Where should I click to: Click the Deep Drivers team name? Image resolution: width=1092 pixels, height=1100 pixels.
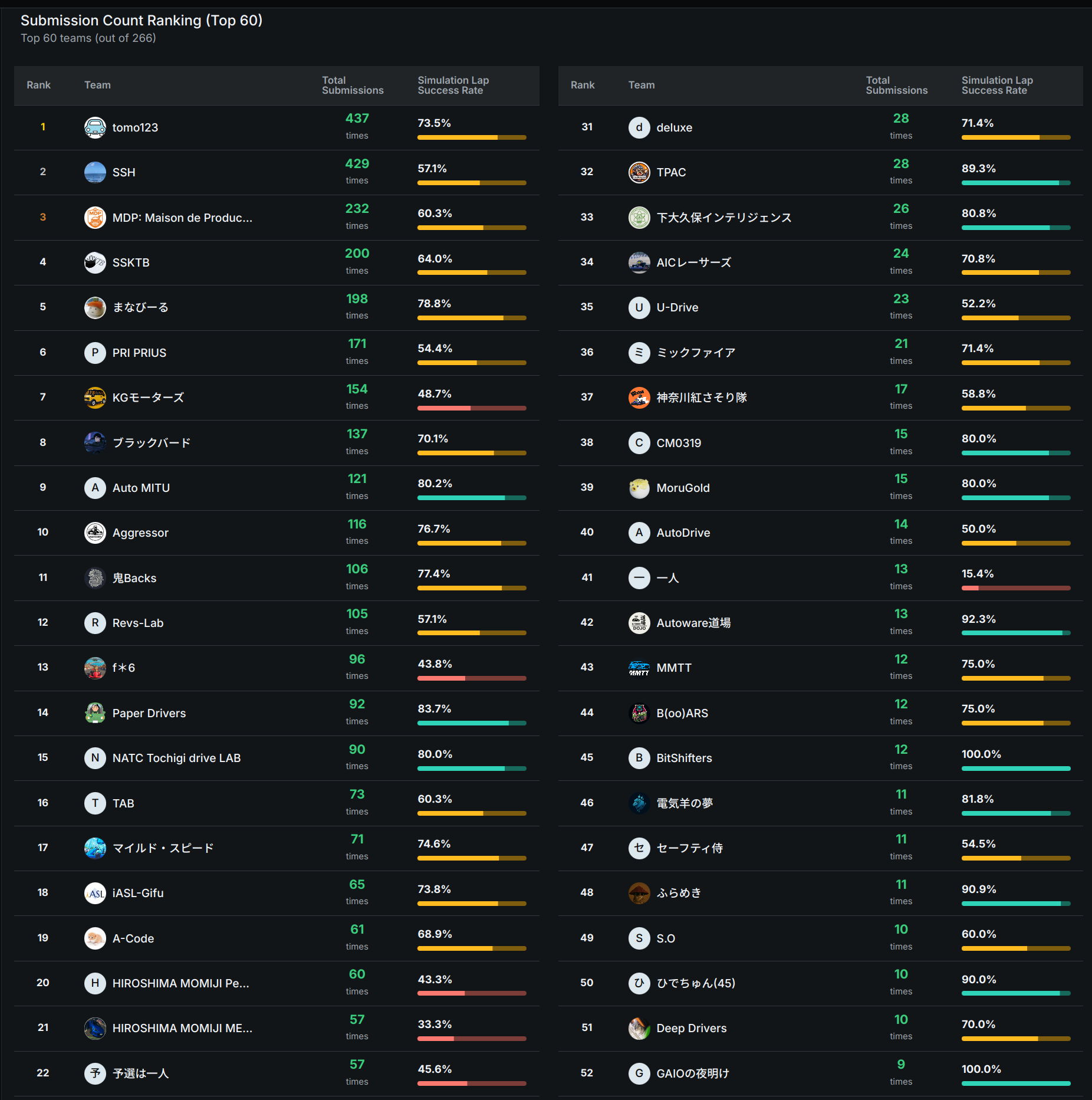691,1028
